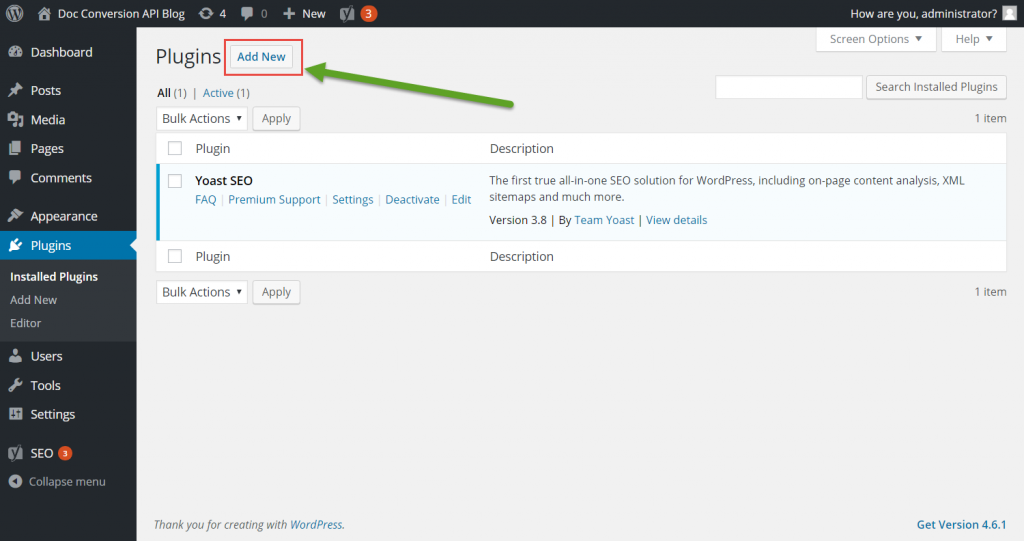Open Team Yoast author link
Screen dimensions: 1024x541
[x=604, y=220]
